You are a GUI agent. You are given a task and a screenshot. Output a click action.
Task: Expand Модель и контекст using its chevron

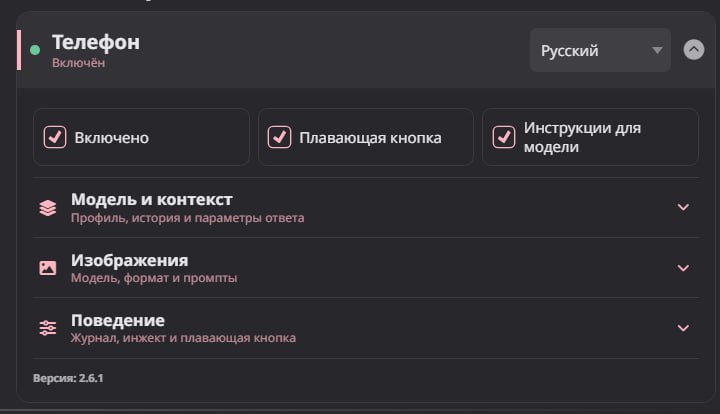point(683,207)
